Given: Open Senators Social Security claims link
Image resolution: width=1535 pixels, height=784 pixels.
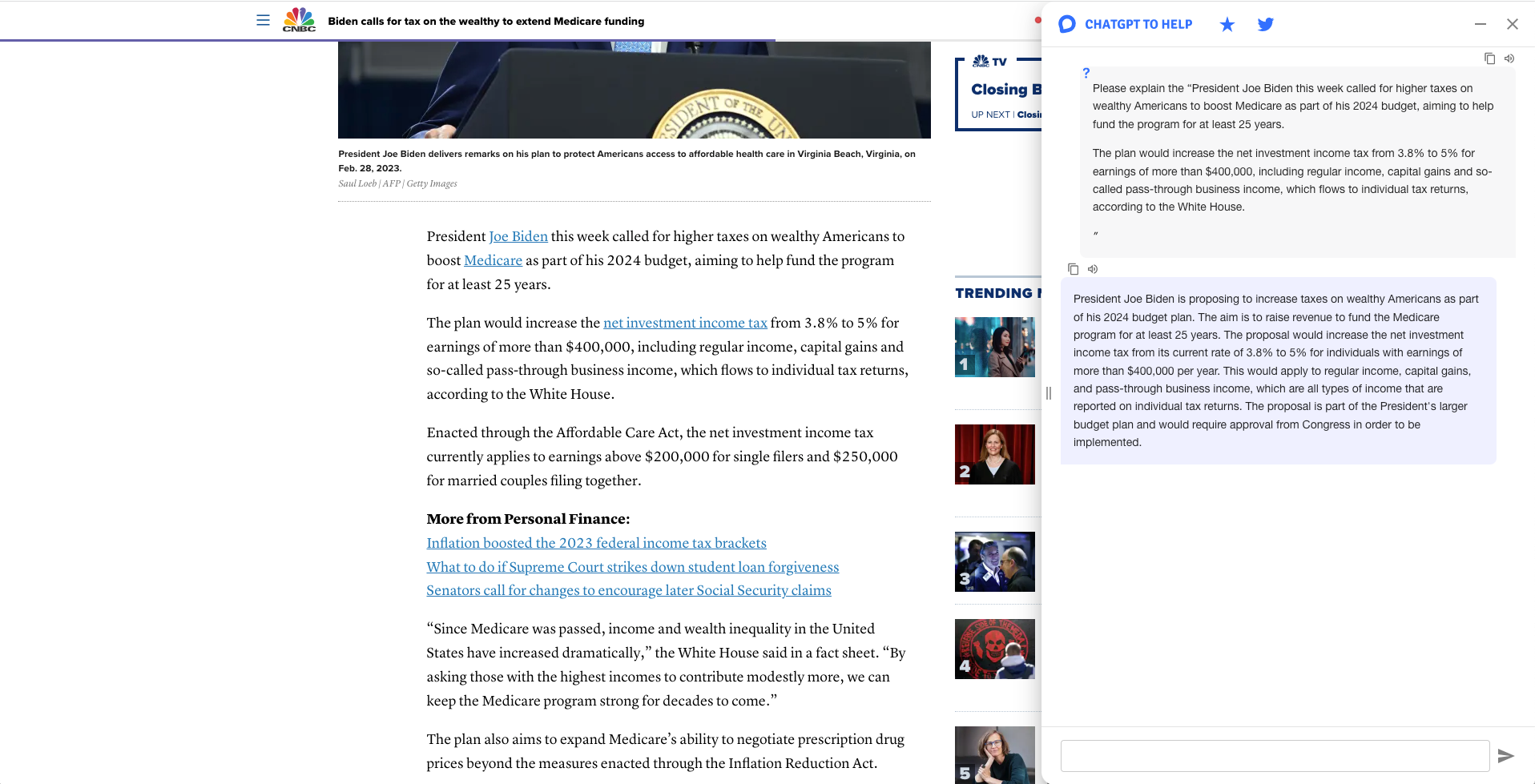Looking at the screenshot, I should (628, 590).
